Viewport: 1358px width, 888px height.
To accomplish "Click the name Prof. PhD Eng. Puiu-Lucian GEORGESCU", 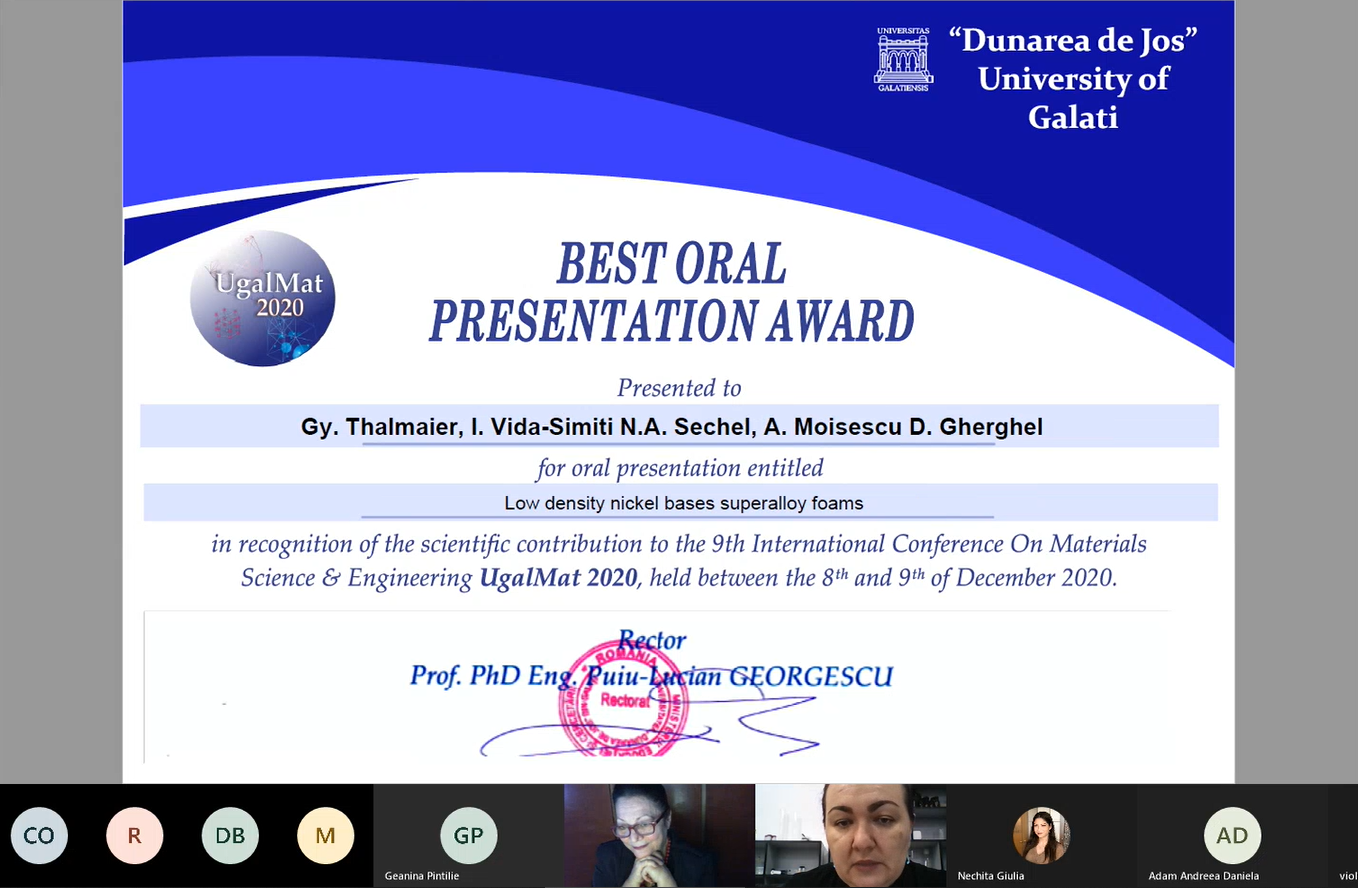I will coord(651,676).
